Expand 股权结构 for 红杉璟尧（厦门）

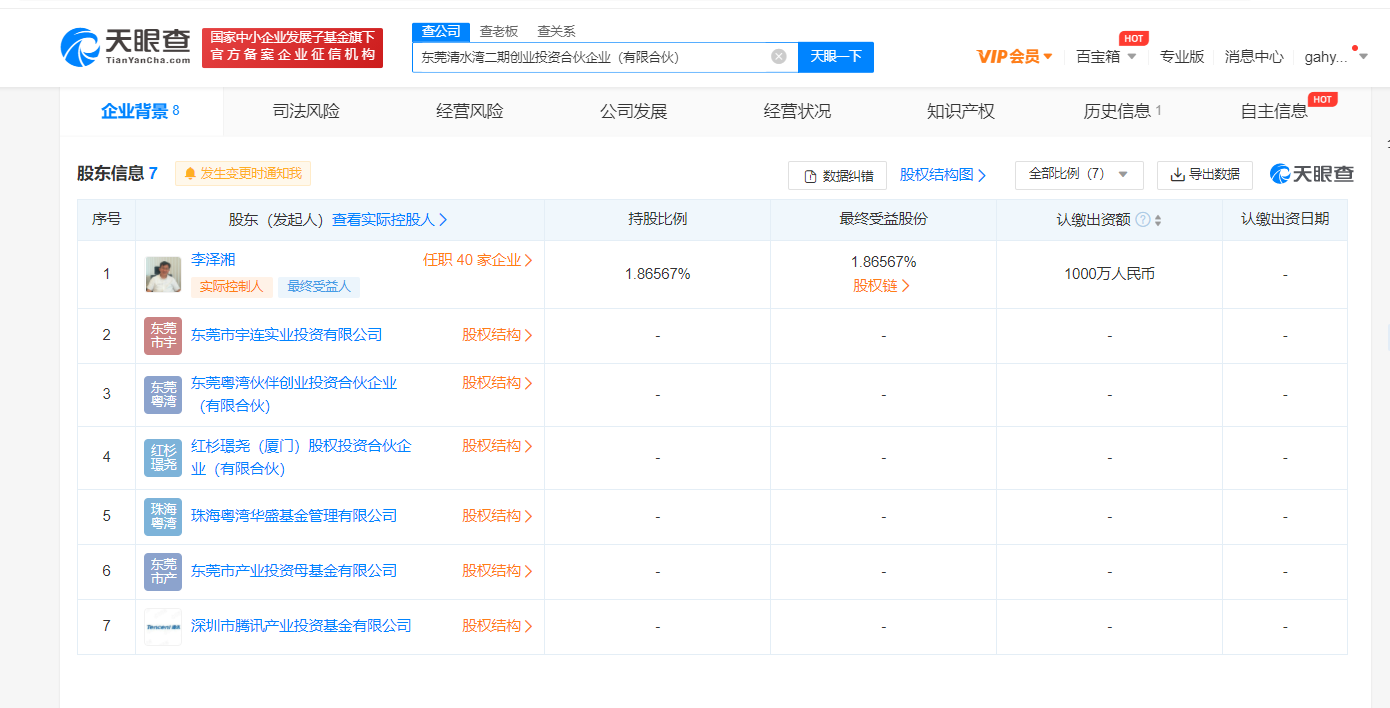pos(498,446)
